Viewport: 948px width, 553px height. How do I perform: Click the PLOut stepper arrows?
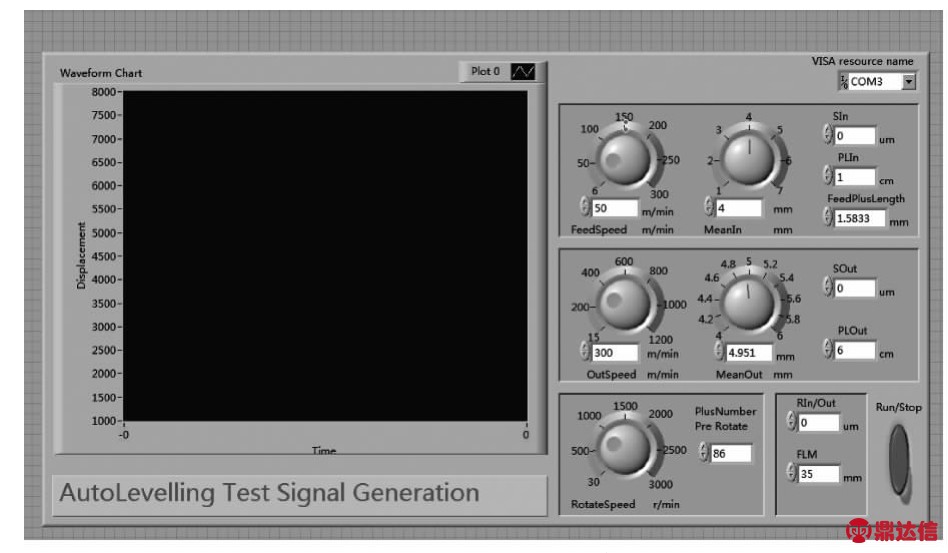tap(827, 349)
